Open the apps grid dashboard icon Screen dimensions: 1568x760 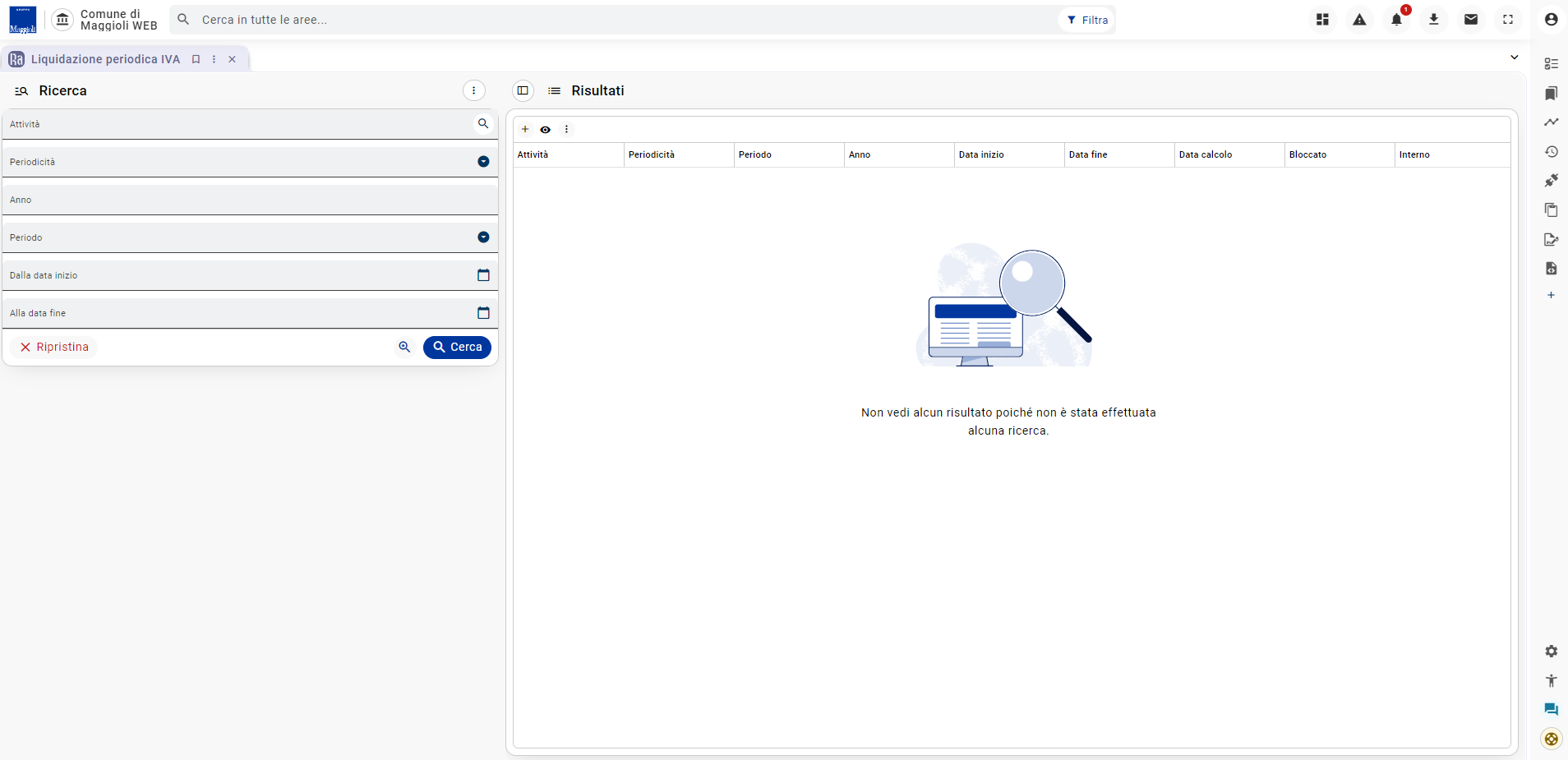click(x=1322, y=20)
